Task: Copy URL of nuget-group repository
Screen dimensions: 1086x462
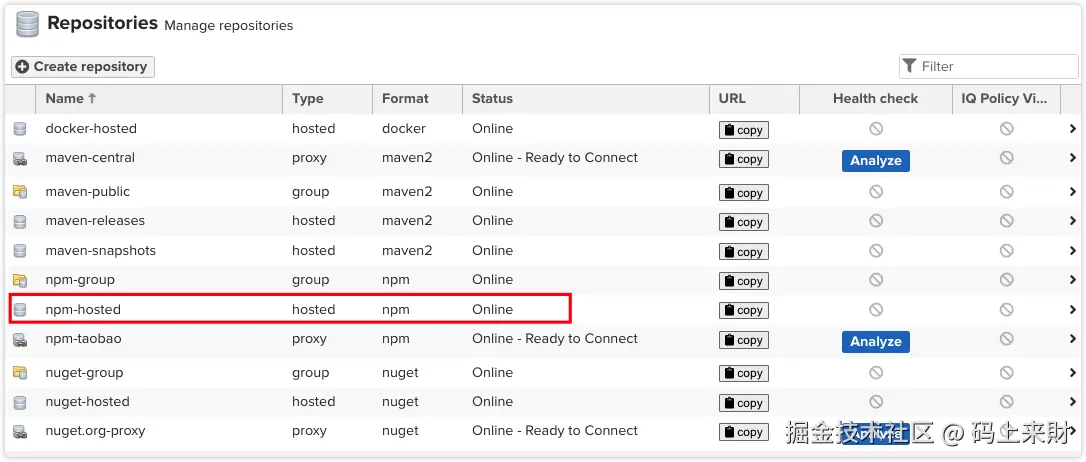Action: point(744,374)
